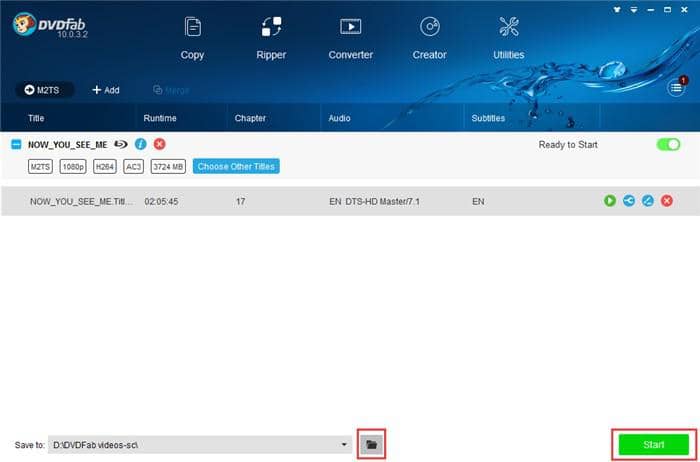Open the title bar dropdown menu icon
This screenshot has height=462, width=700.
click(x=634, y=9)
